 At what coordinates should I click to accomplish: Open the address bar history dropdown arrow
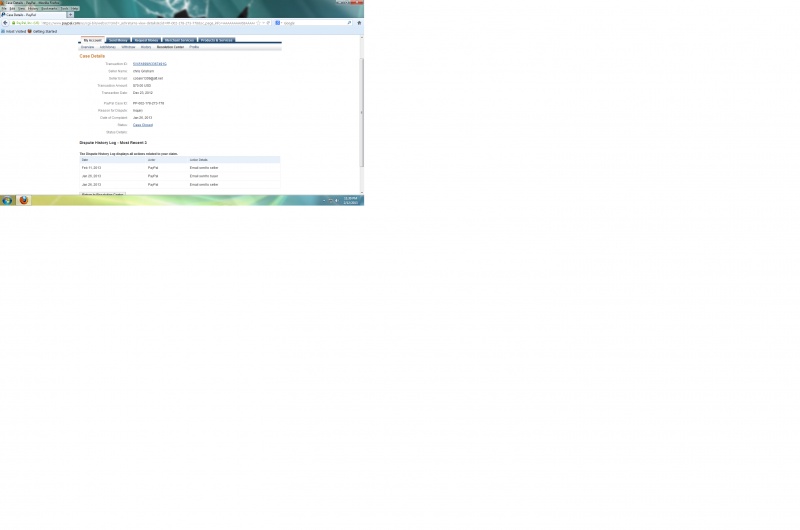[263, 23]
